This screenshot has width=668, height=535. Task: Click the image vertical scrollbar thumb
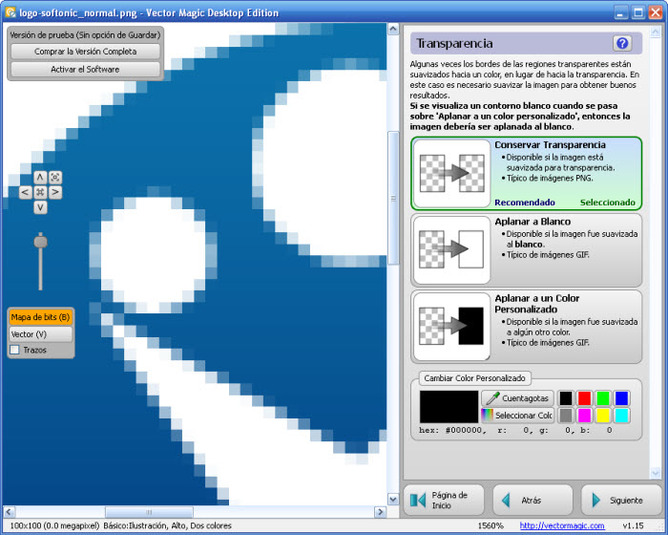(x=393, y=198)
